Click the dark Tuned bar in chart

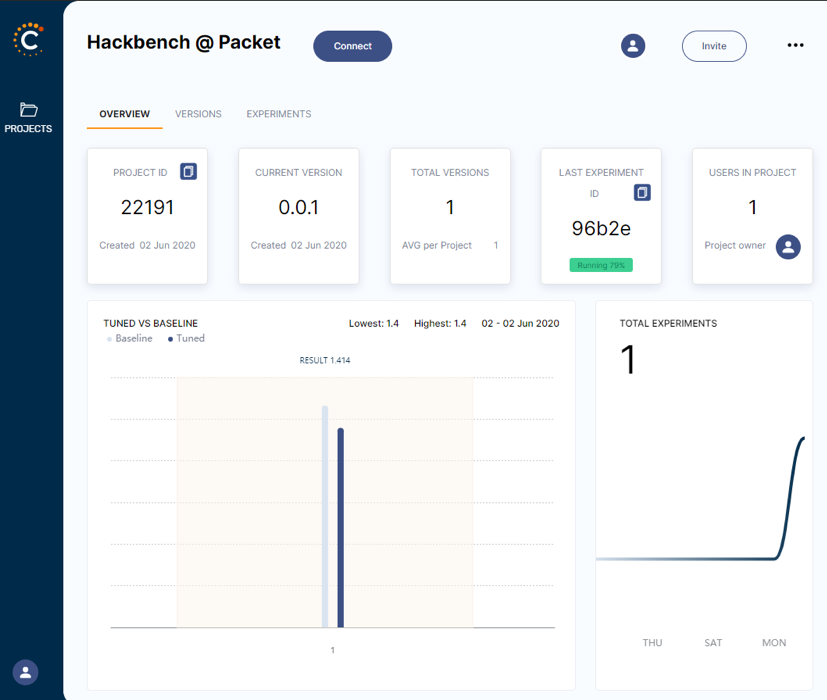coord(341,528)
